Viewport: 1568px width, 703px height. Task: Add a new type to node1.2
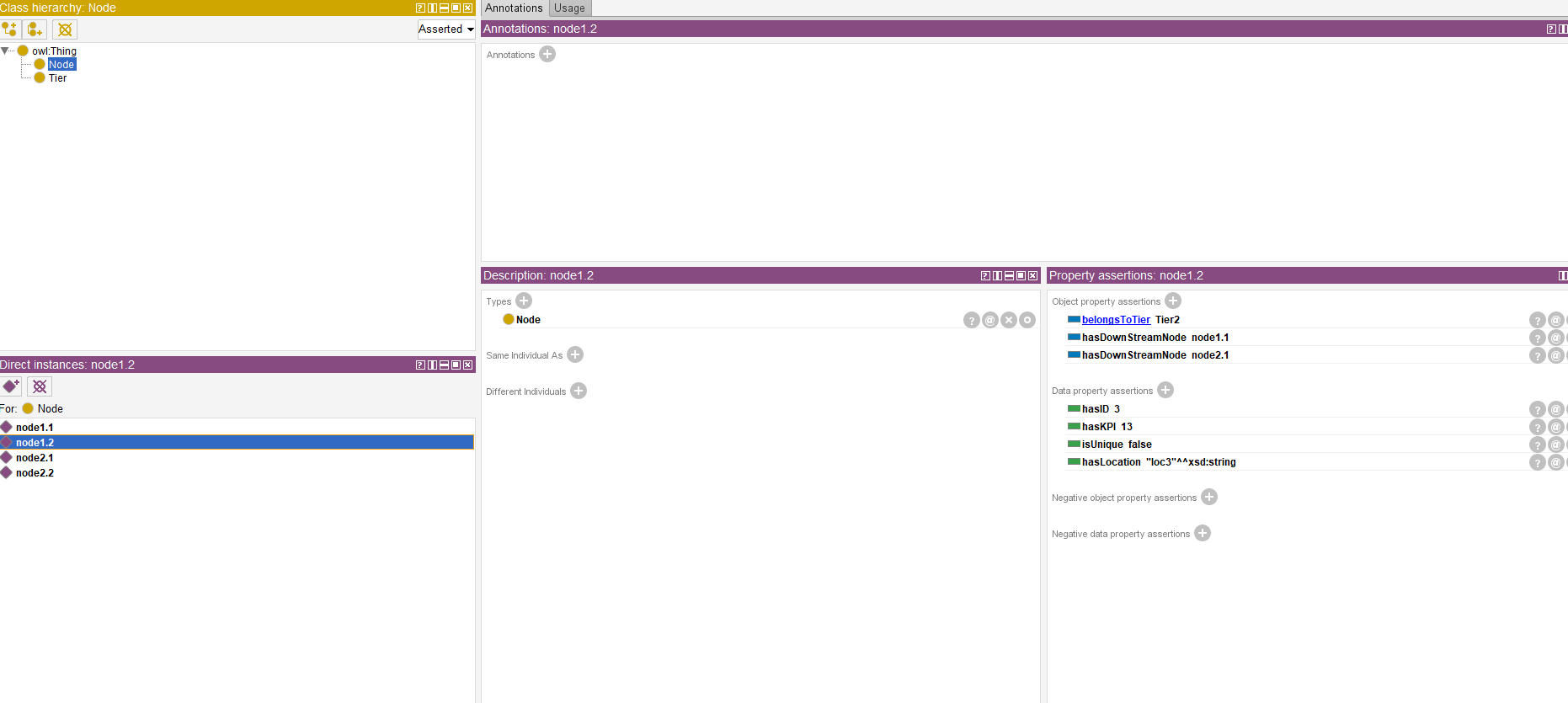coord(524,301)
